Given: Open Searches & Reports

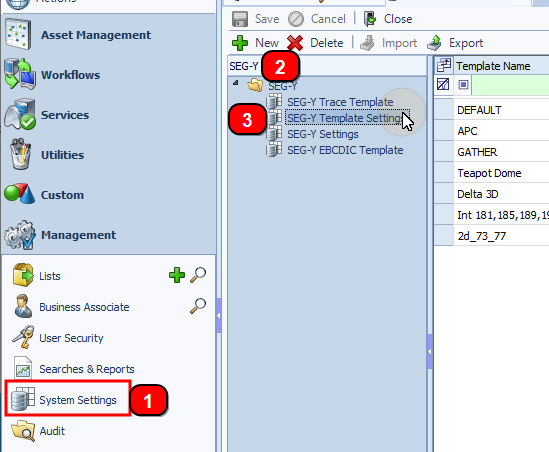Looking at the screenshot, I should coord(86,369).
